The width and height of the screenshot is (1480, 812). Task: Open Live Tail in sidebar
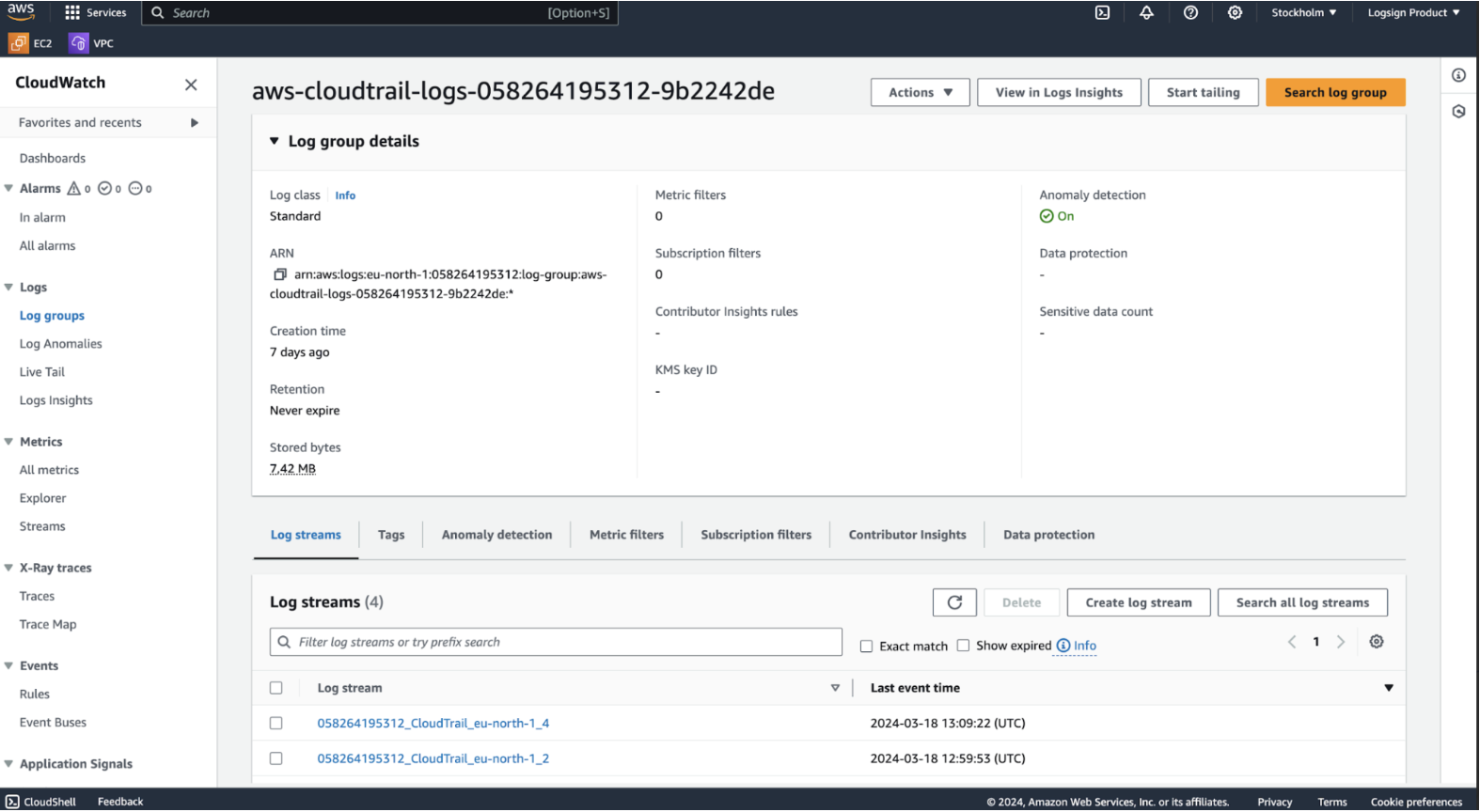click(x=42, y=372)
